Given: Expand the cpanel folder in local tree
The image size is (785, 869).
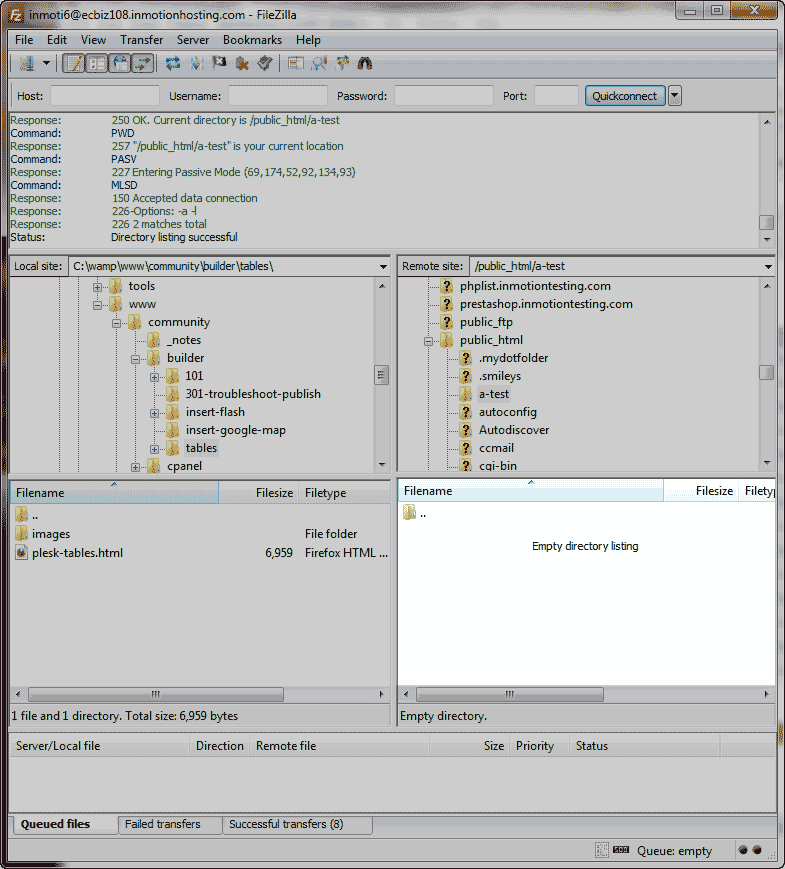Looking at the screenshot, I should coord(137,467).
